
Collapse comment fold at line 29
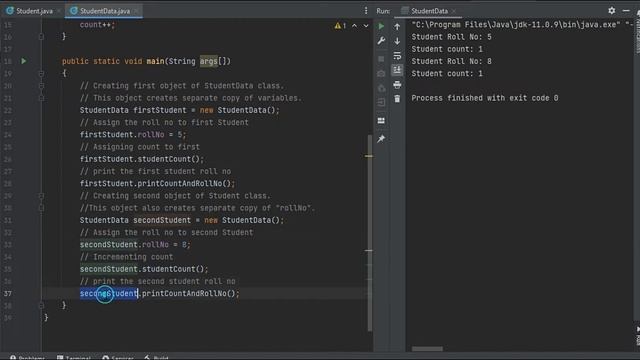tap(41, 196)
